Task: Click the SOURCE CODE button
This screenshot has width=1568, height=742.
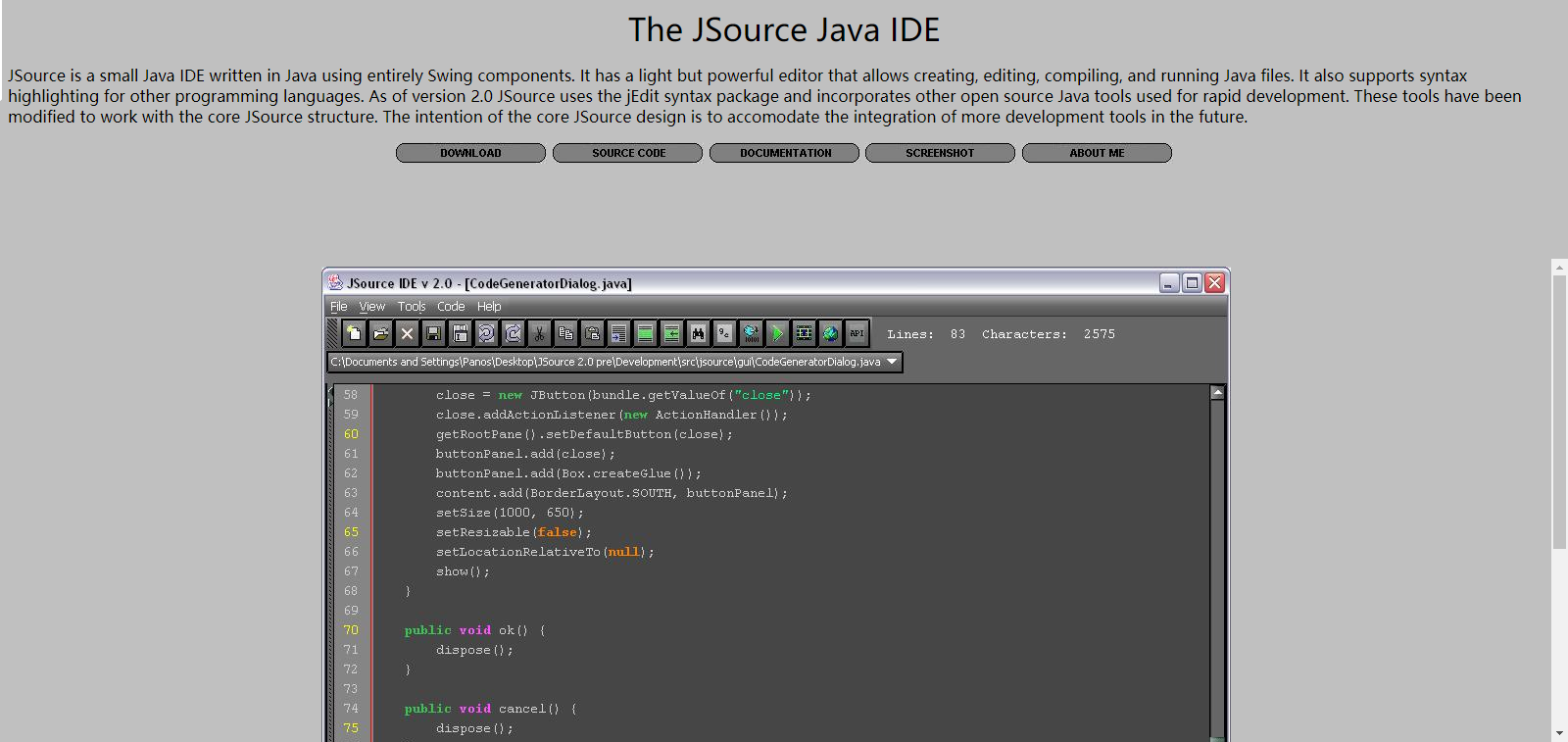Action: click(627, 153)
